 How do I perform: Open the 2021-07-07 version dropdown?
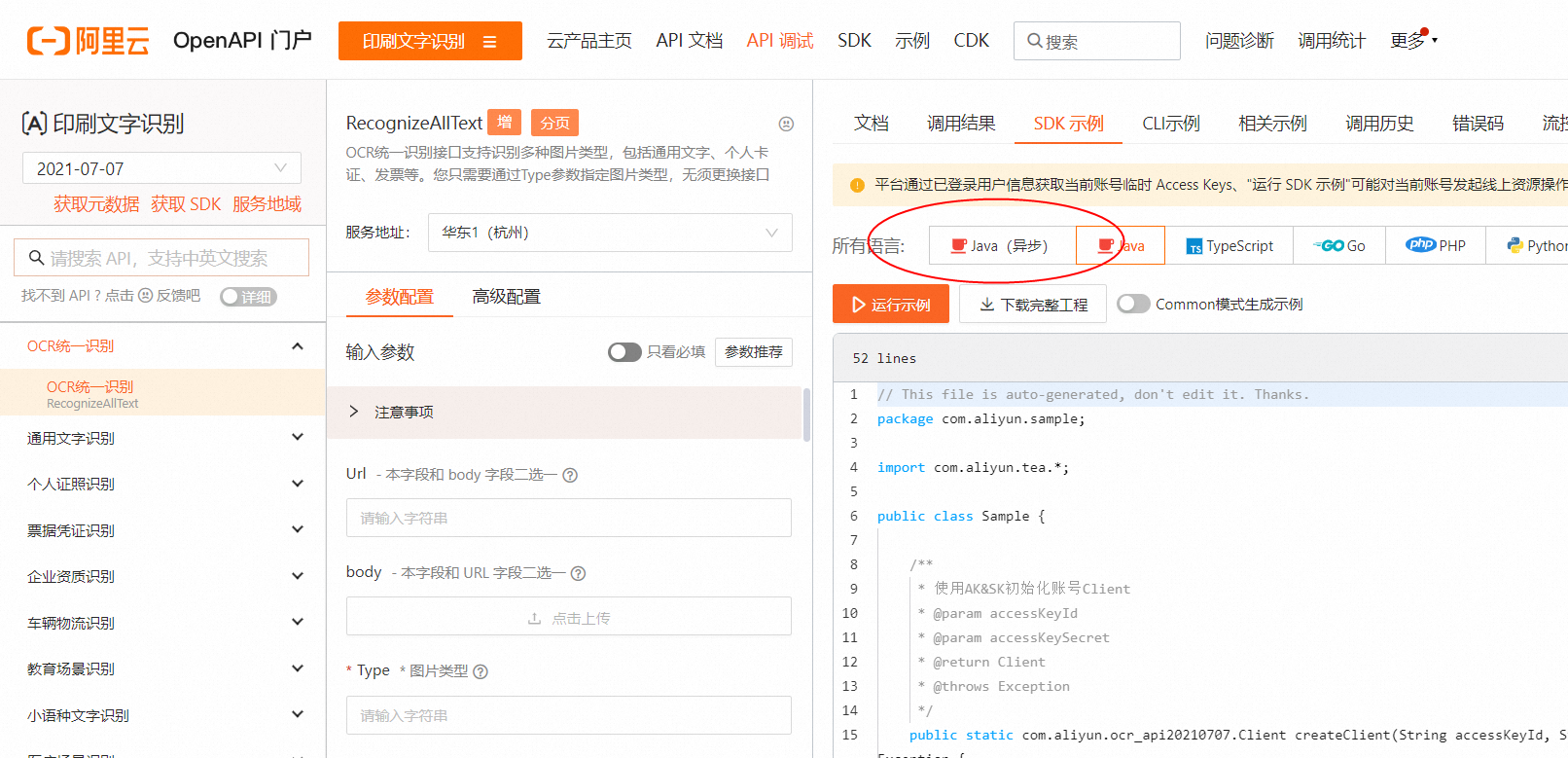tap(161, 168)
